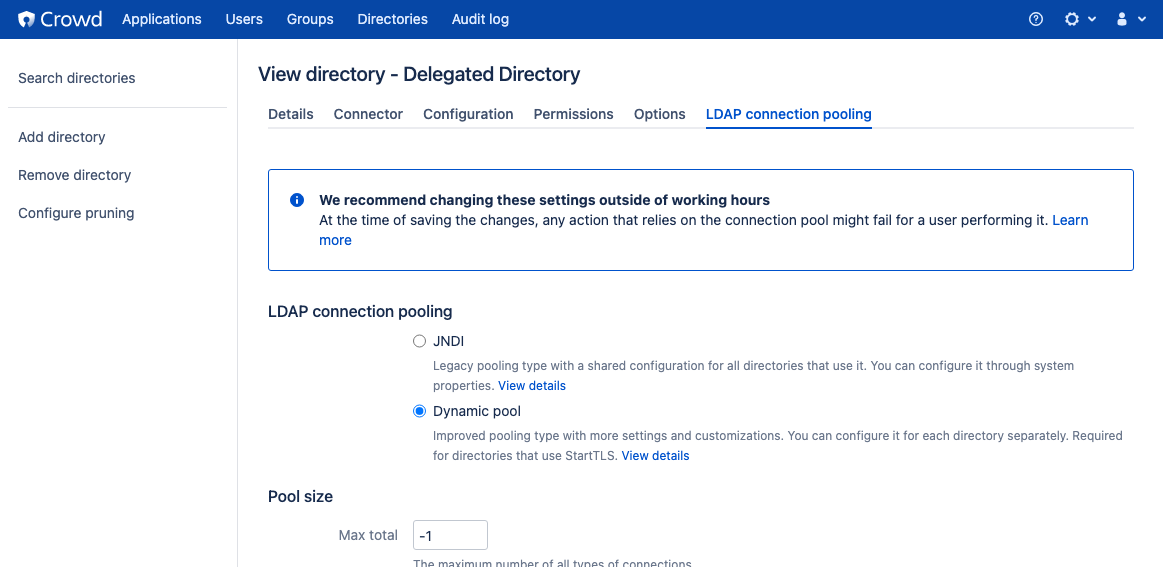The image size is (1163, 567).
Task: Click Search directories in sidebar
Action: click(x=76, y=78)
